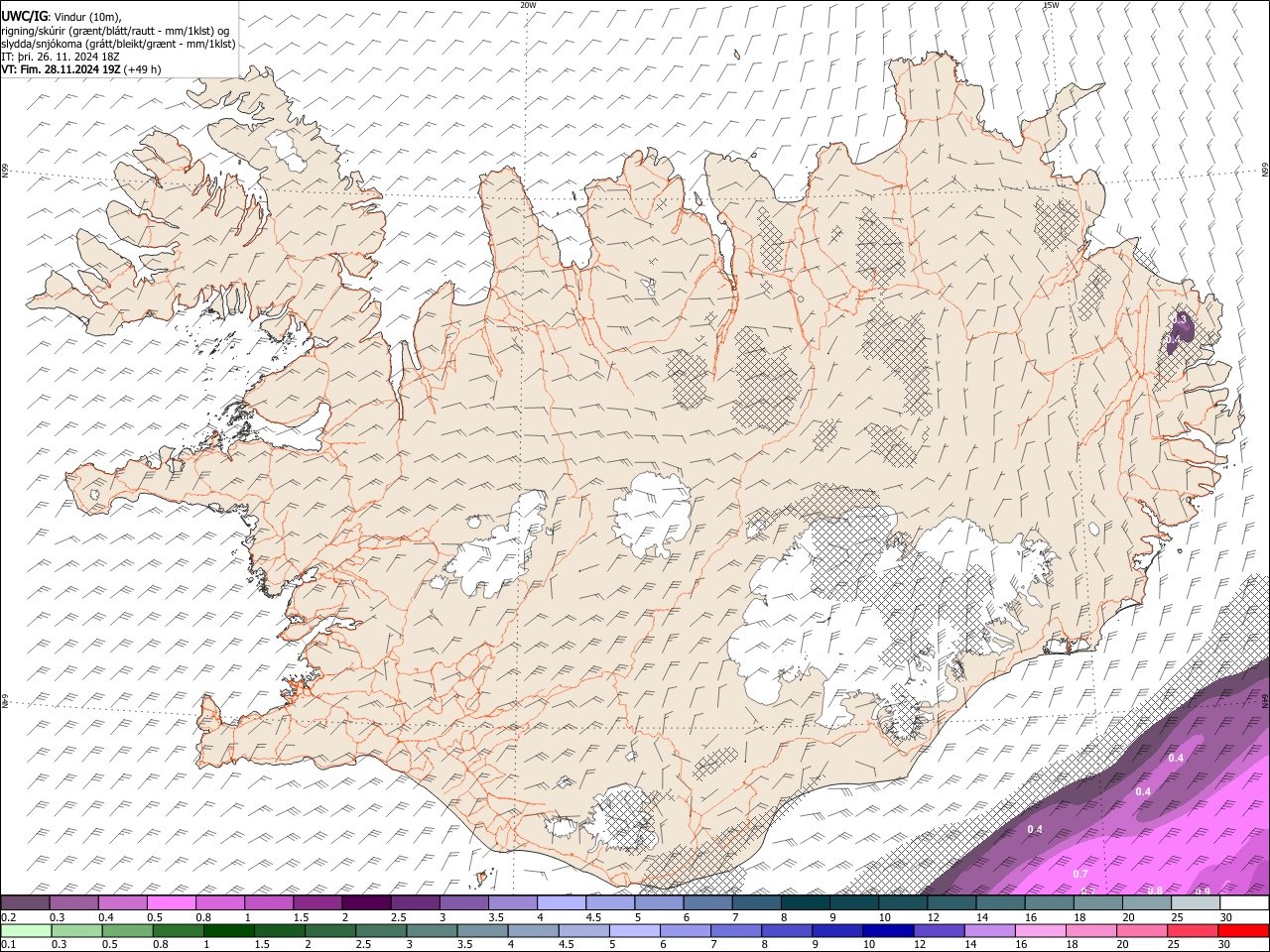Click the 'UWC/IG' title text
The width and height of the screenshot is (1270, 952).
click(25, 16)
